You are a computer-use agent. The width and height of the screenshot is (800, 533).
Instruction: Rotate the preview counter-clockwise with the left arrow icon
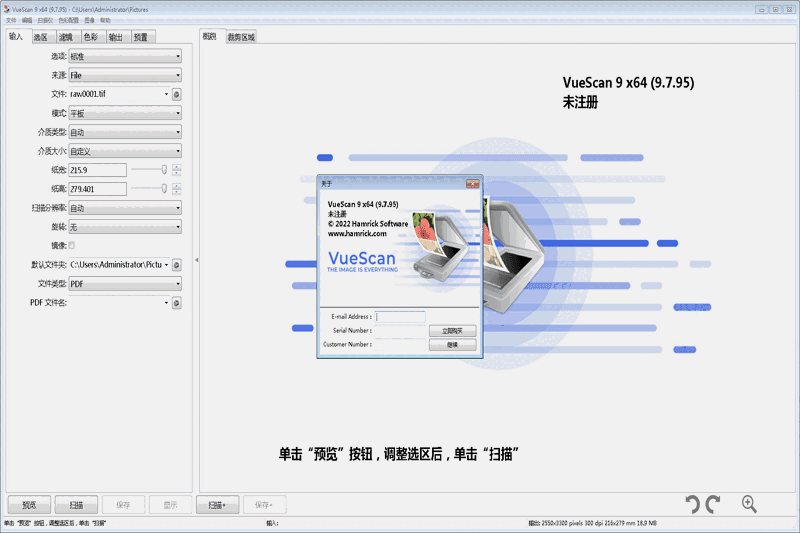[692, 504]
